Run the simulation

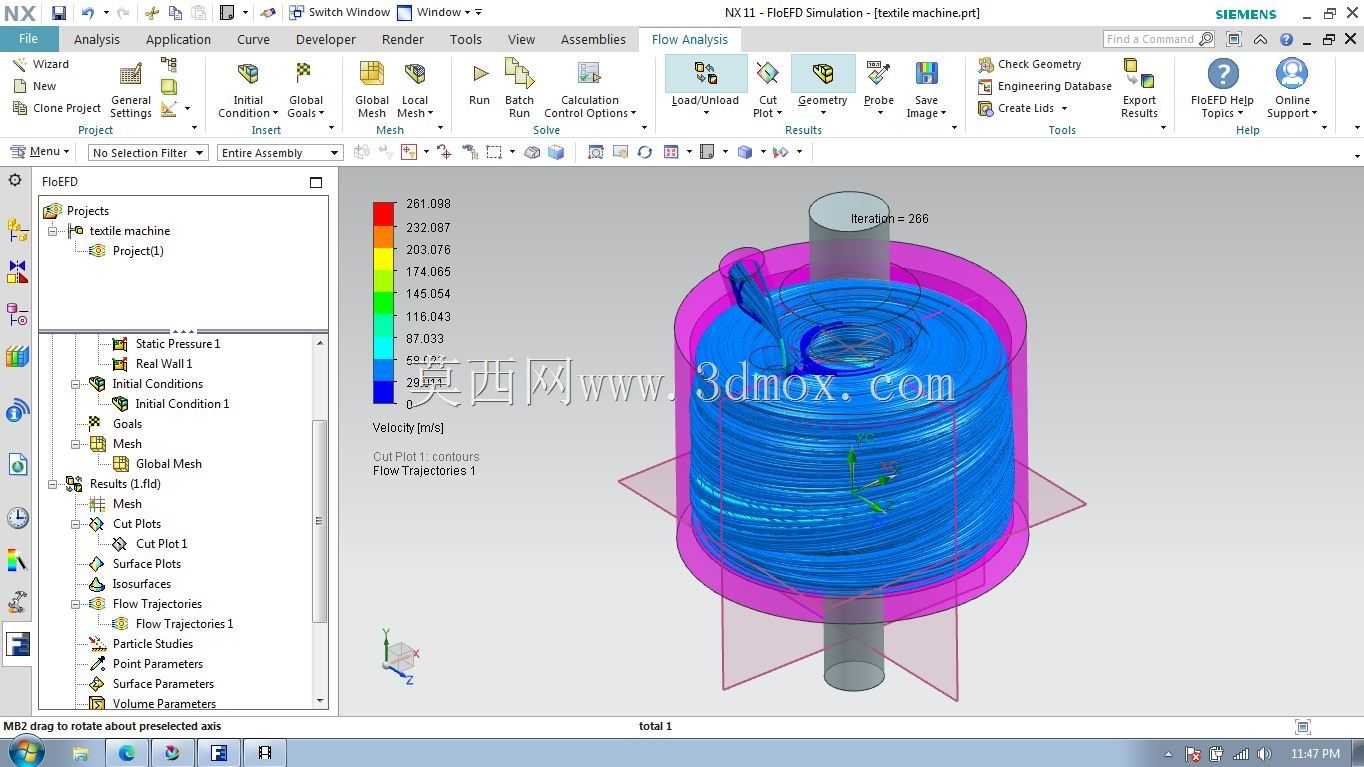tap(479, 84)
